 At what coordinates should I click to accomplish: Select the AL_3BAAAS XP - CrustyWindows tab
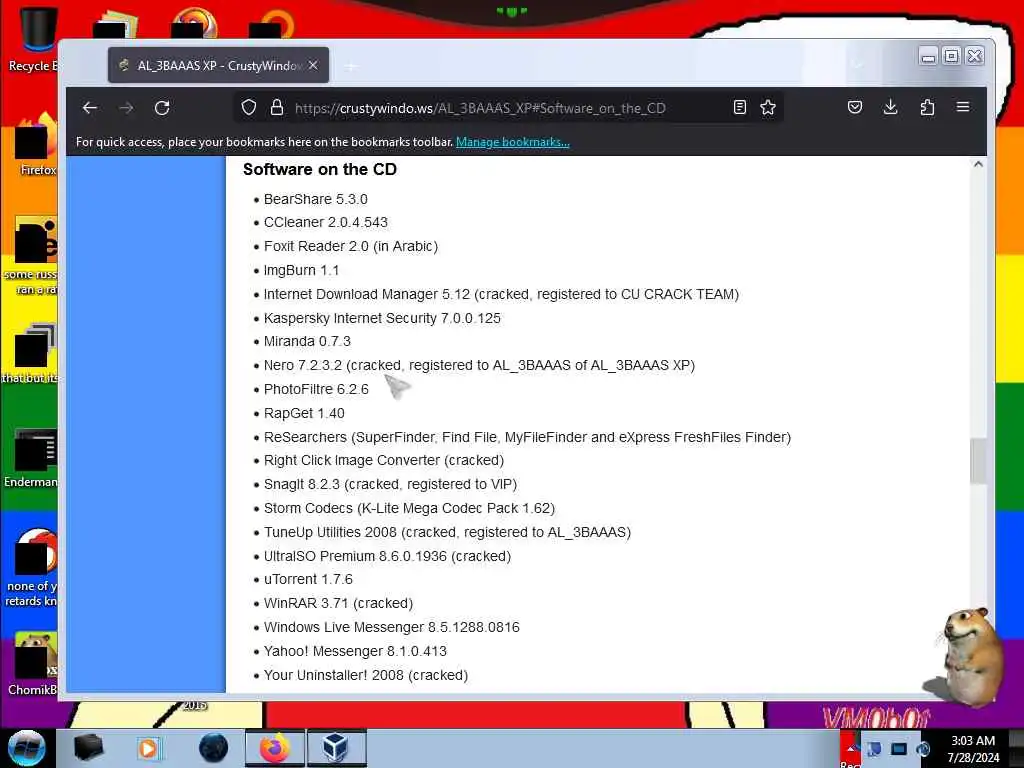coord(218,65)
